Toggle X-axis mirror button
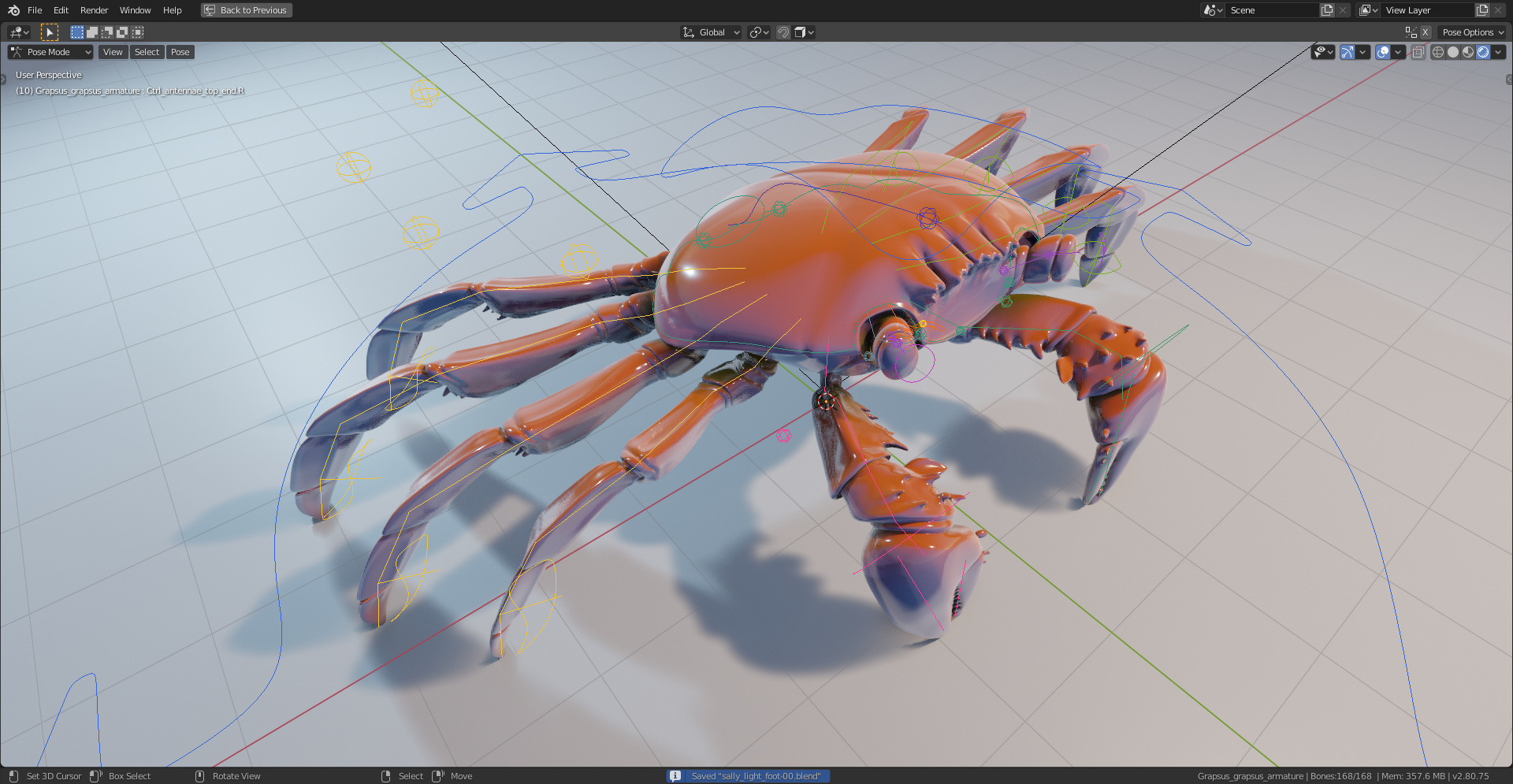This screenshot has width=1513, height=784. click(x=1425, y=32)
